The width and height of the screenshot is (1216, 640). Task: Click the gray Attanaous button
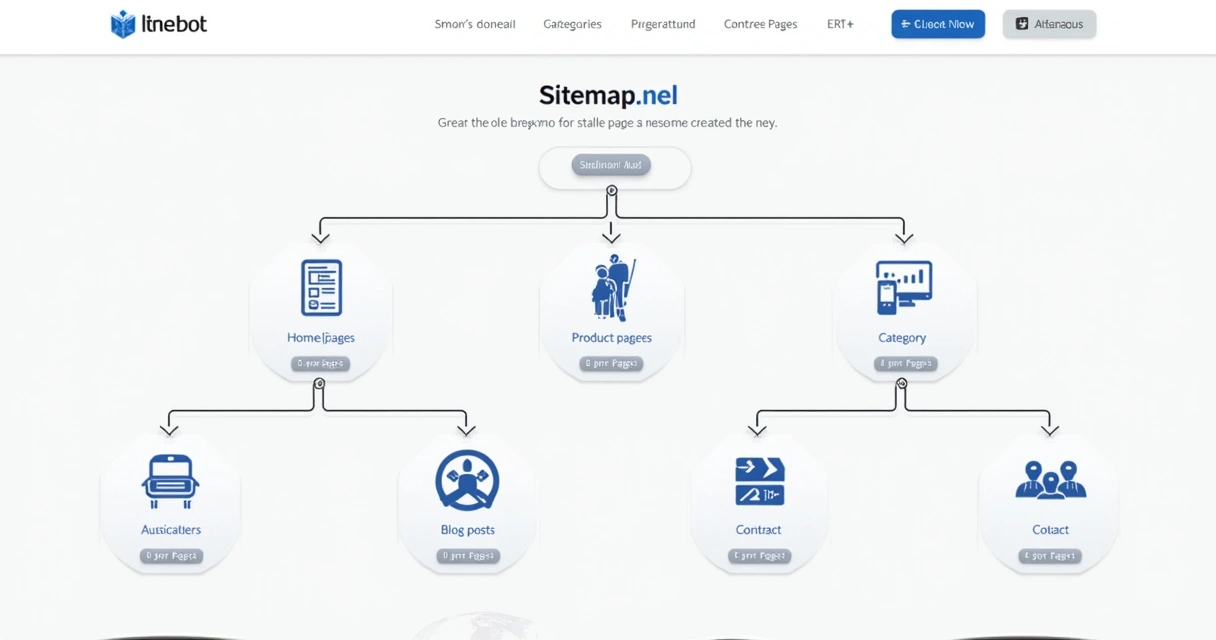coord(1049,24)
